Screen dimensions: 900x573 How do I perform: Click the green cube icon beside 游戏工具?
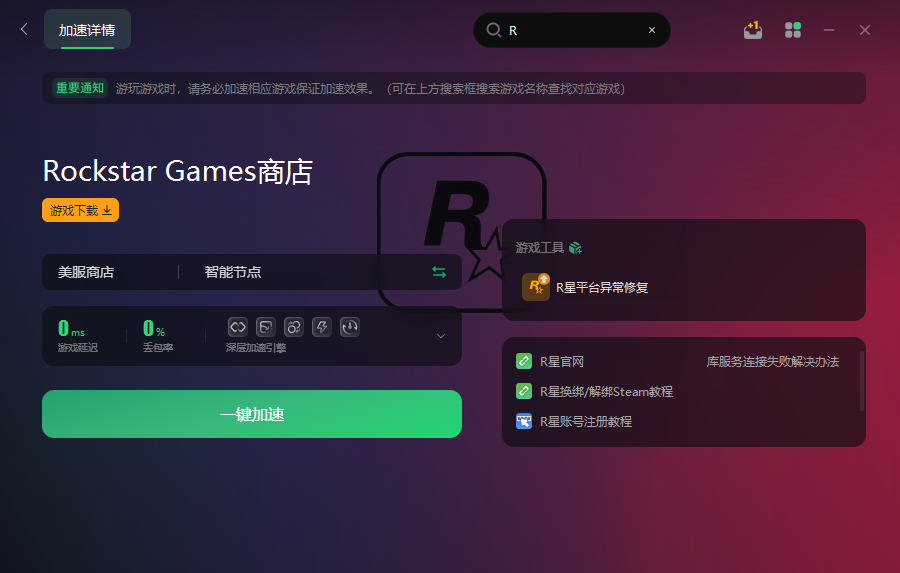tap(575, 247)
